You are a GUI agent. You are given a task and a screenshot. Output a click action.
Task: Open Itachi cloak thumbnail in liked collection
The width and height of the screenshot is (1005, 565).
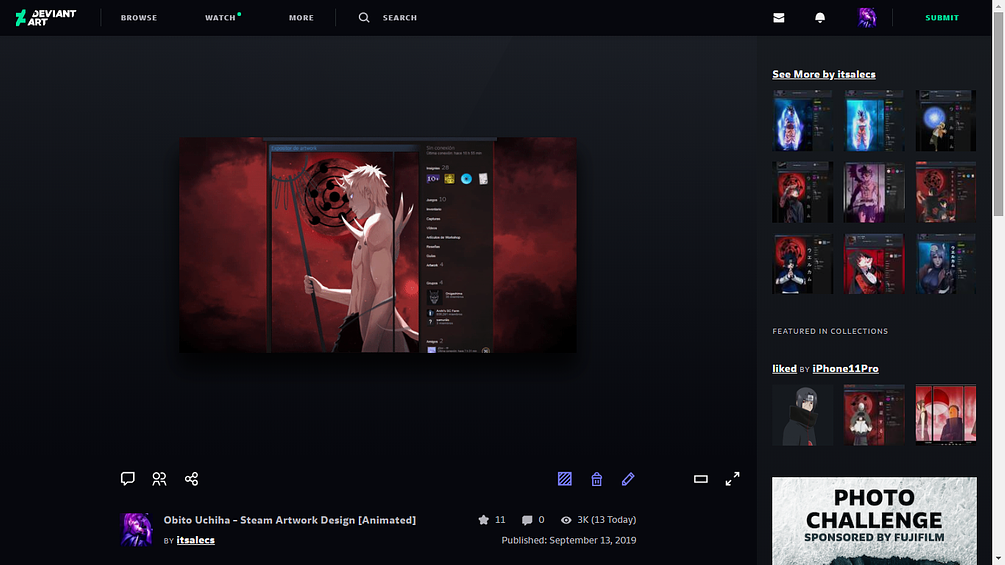point(802,415)
